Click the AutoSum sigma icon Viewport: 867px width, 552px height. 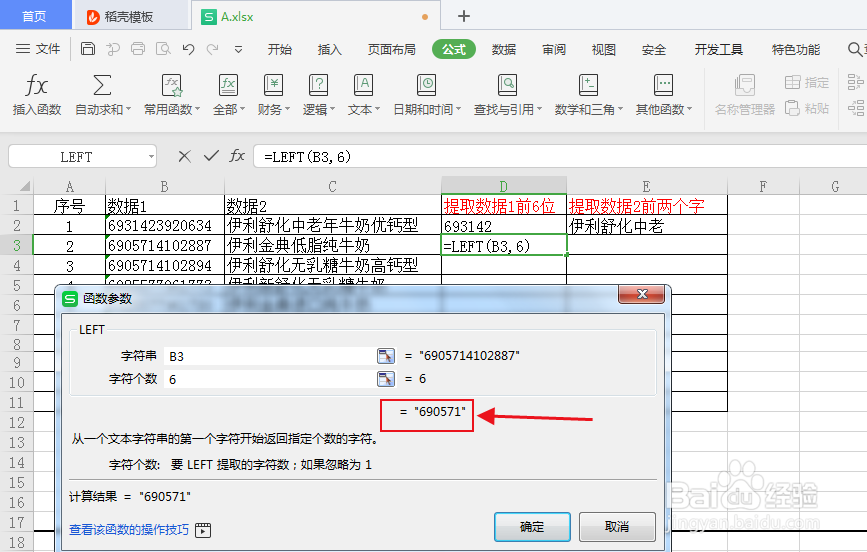[102, 86]
